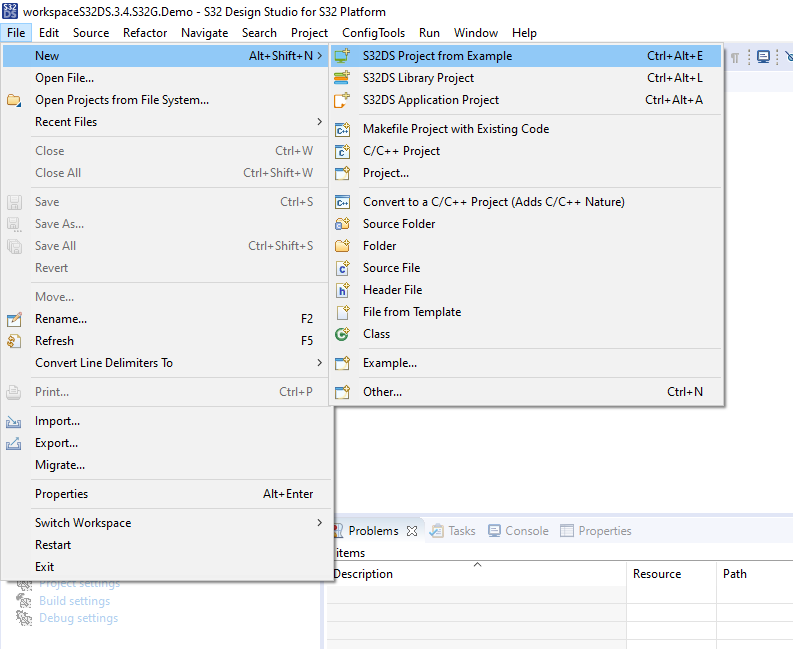Switch to the Properties tab

point(596,531)
